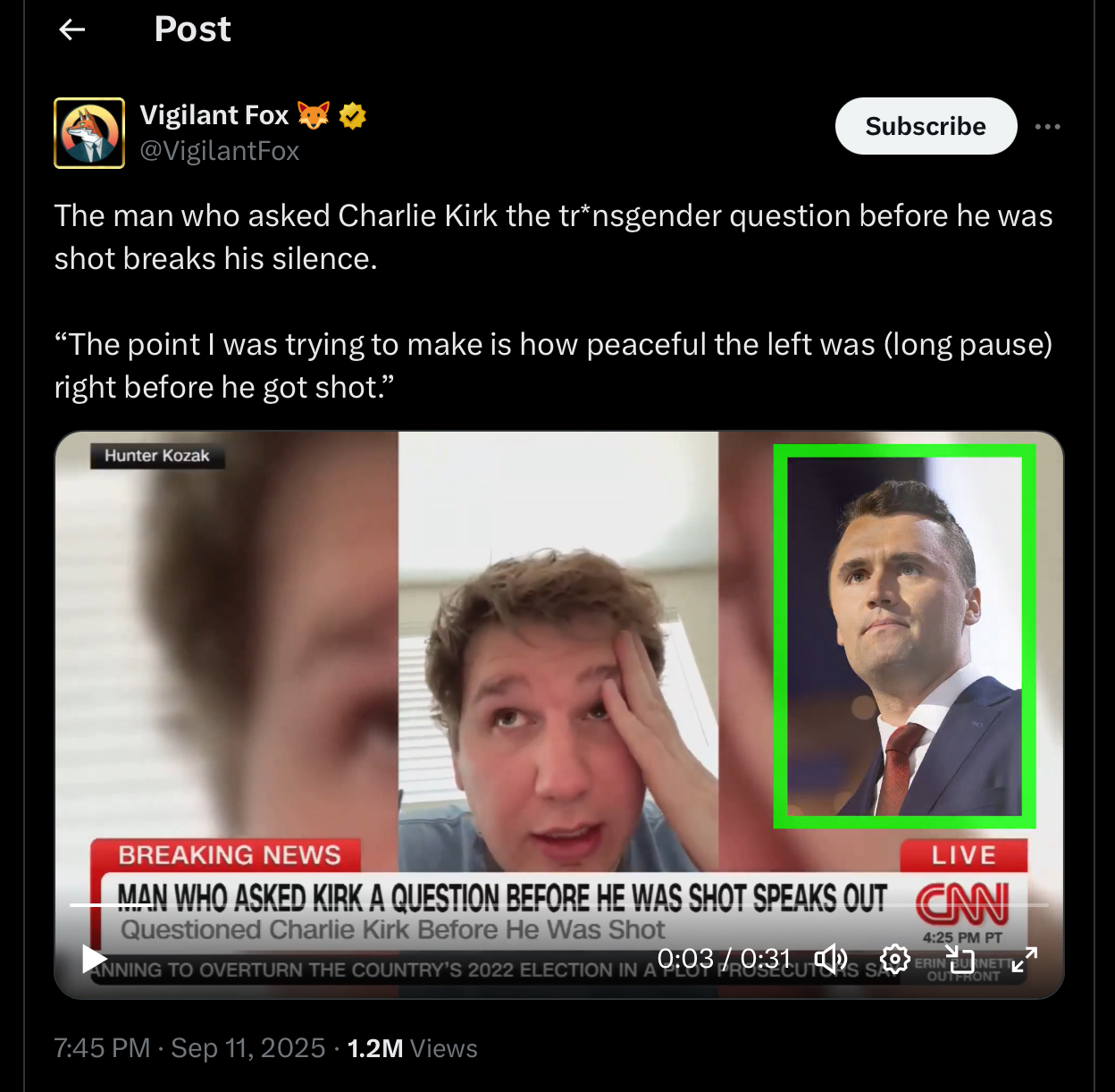Toggle fullscreen video mode
The height and width of the screenshot is (1092, 1115).
[x=1025, y=959]
